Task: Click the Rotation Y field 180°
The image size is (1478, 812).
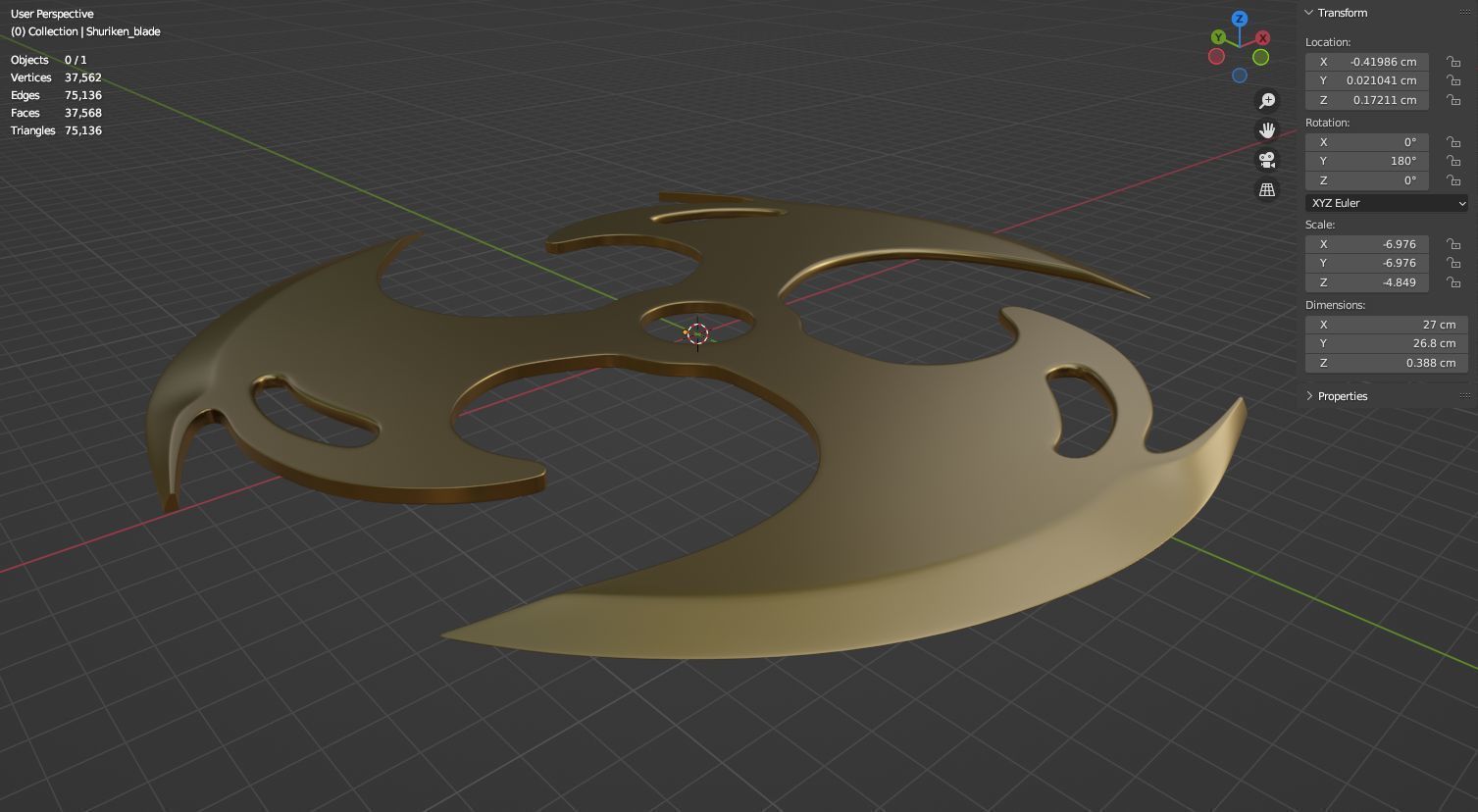Action: coord(1367,161)
